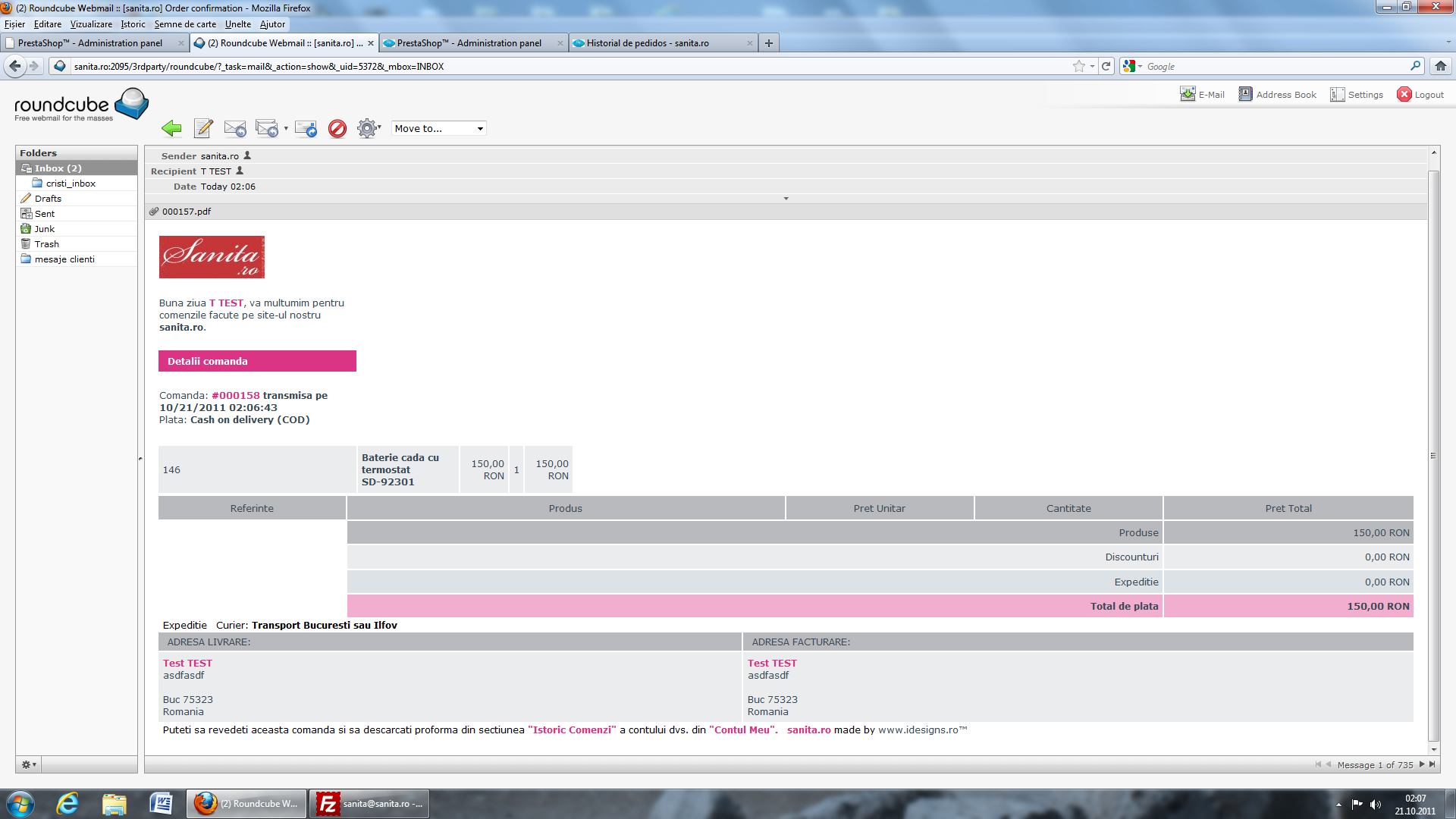Open Microsoft Word from taskbar
1456x819 pixels.
click(161, 804)
